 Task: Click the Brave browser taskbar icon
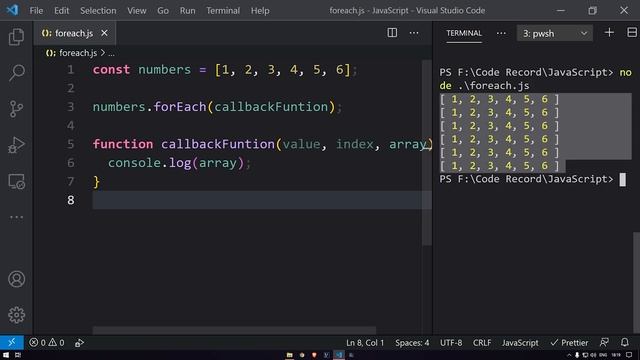tap(314, 355)
